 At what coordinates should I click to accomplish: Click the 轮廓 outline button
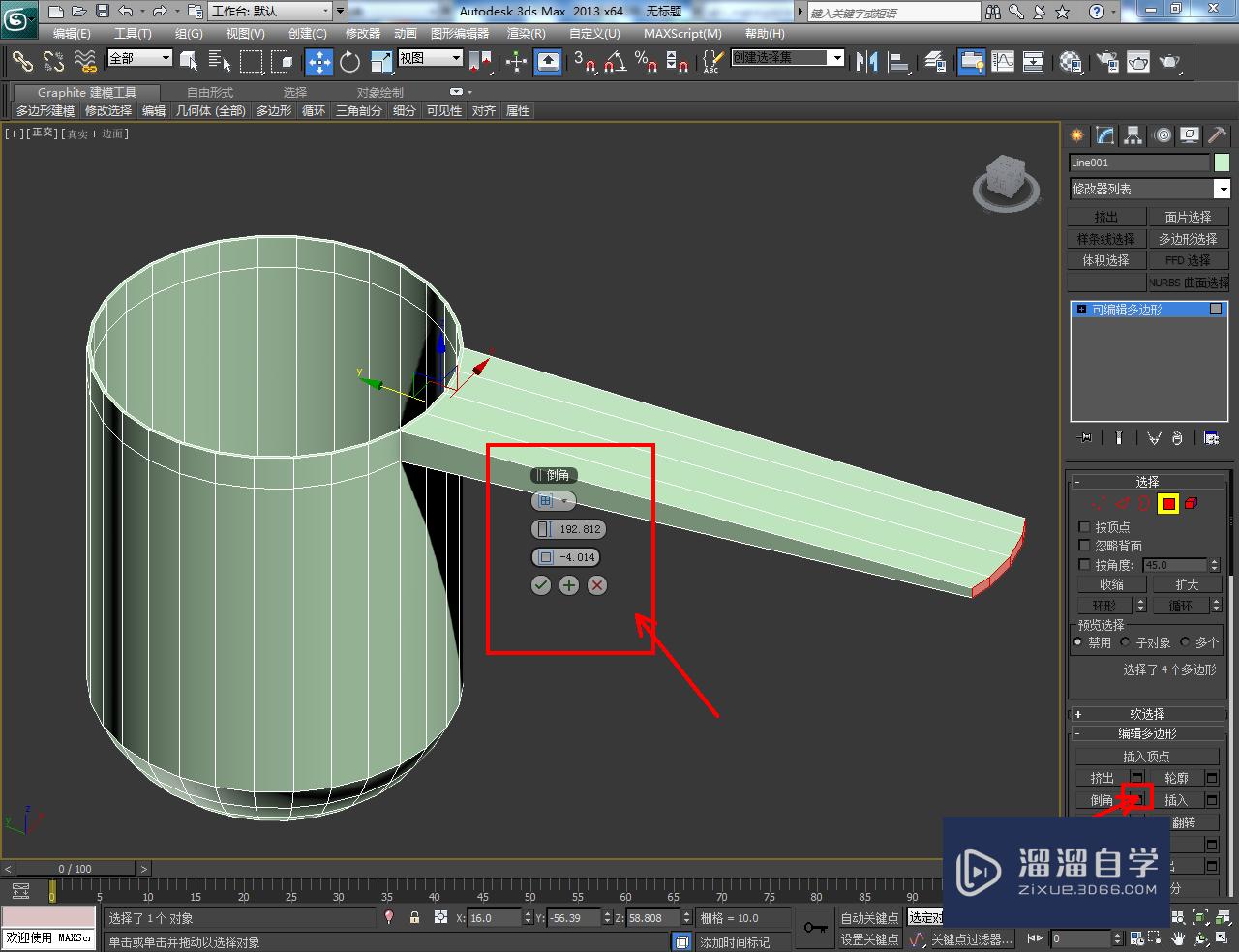tap(1177, 778)
